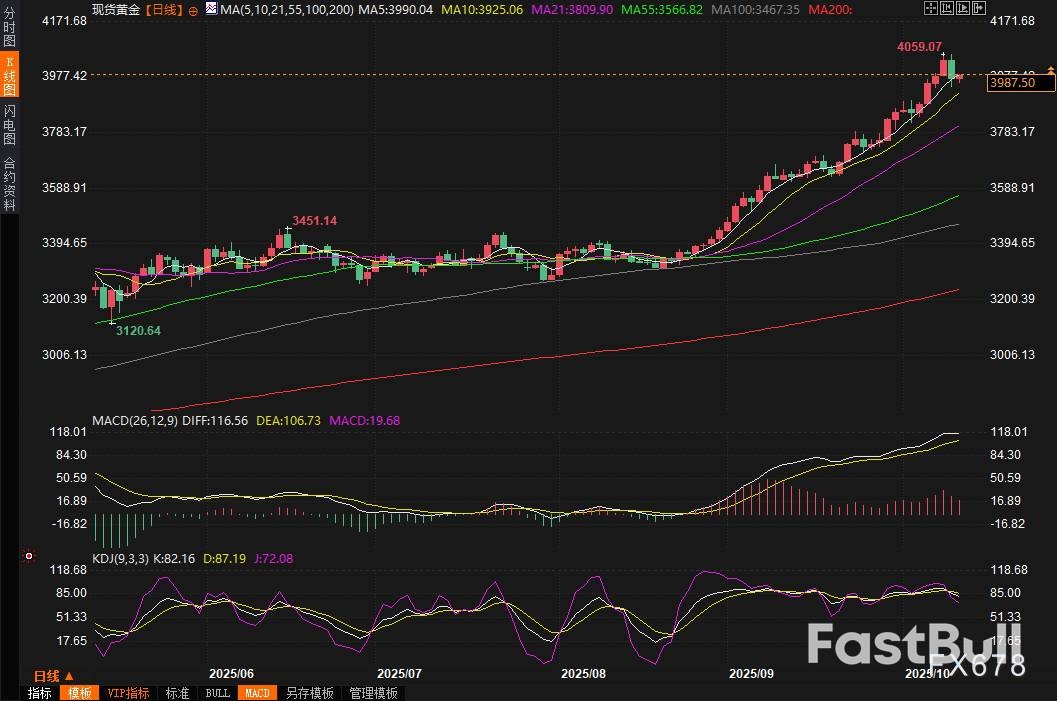
Task: Click the red dot marker at left edge
Action: click(28, 556)
